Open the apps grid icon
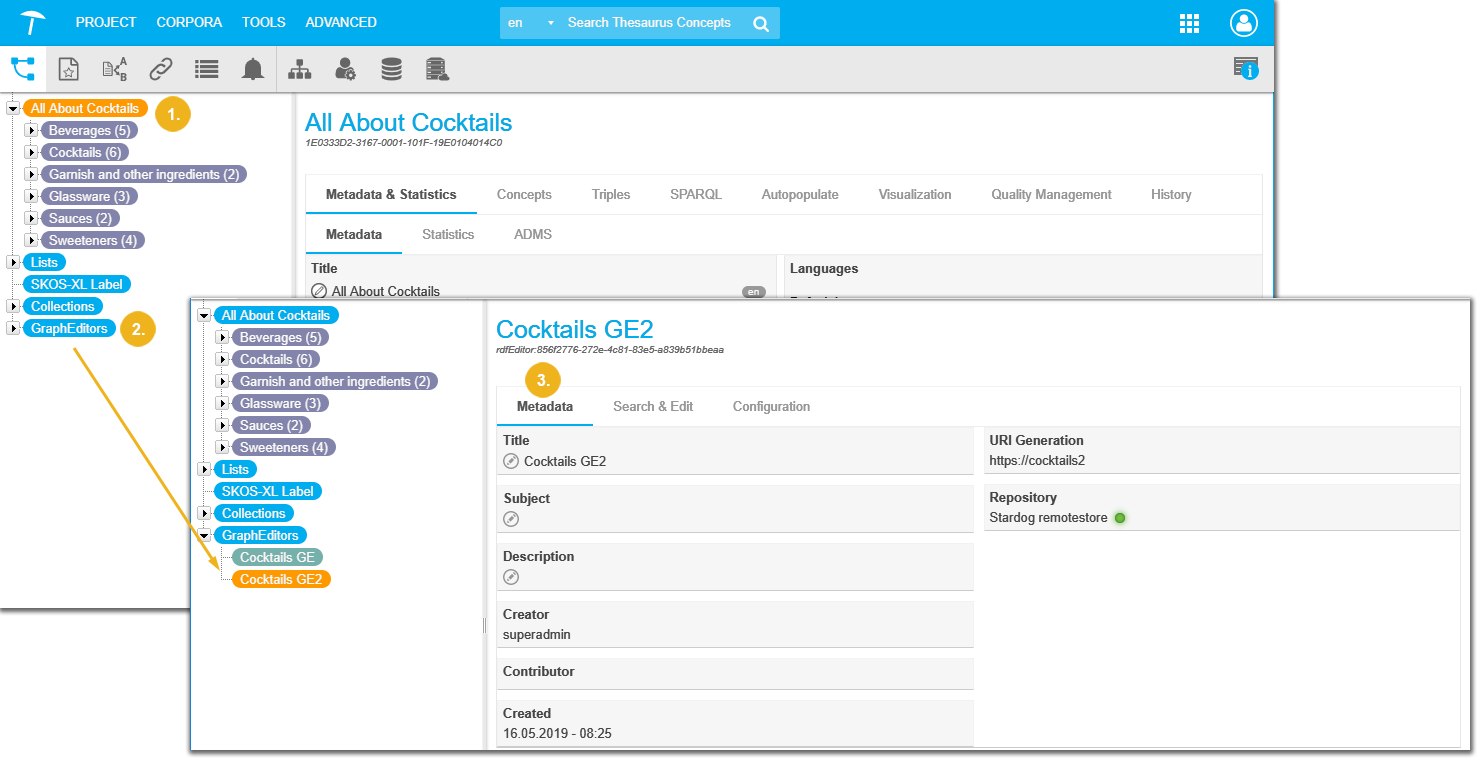 (1190, 23)
